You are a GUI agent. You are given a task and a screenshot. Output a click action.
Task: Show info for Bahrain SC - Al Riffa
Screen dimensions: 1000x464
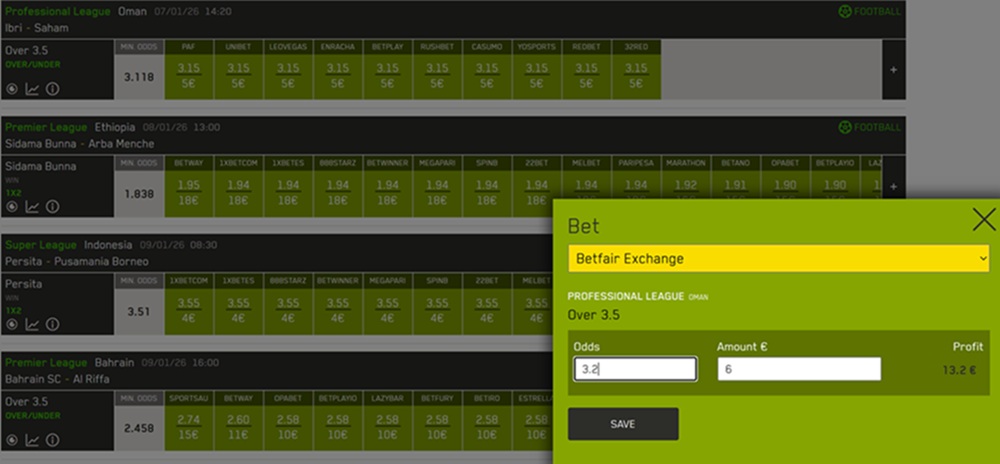tap(52, 440)
